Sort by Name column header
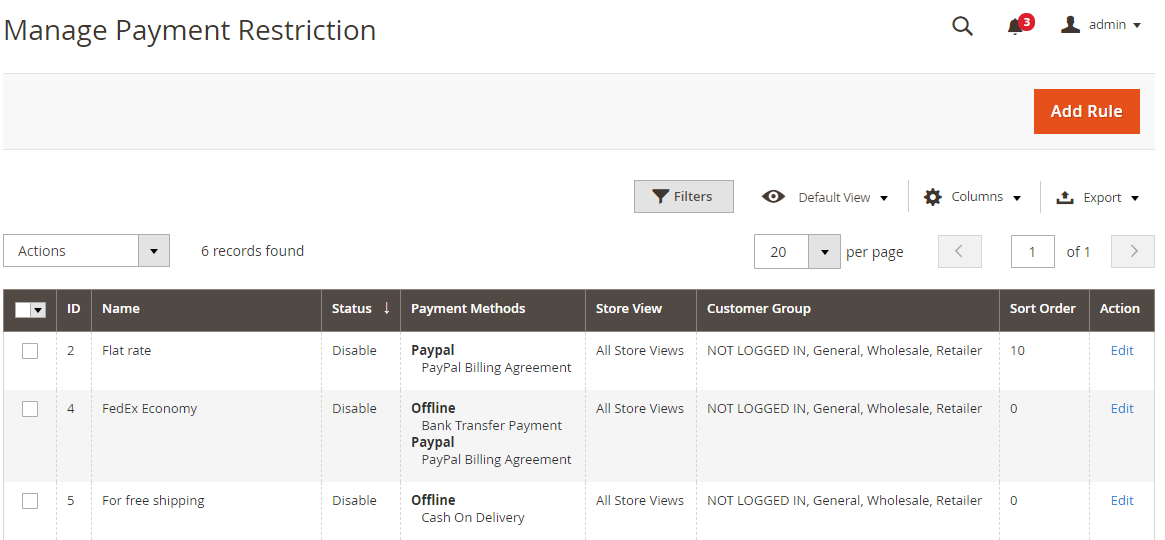The image size is (1165, 540). (x=121, y=309)
